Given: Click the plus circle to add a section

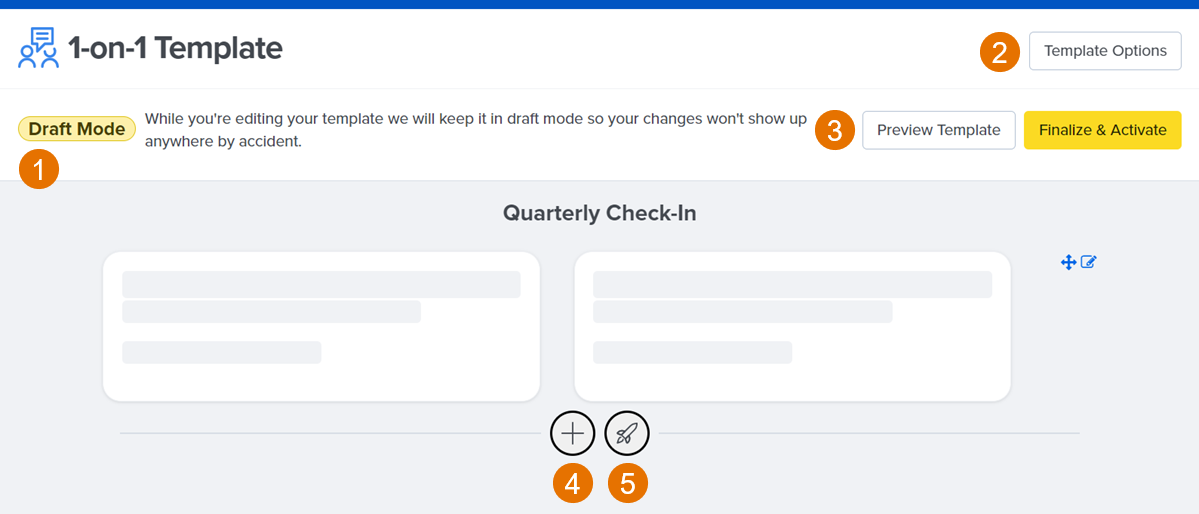Looking at the screenshot, I should click(x=572, y=434).
